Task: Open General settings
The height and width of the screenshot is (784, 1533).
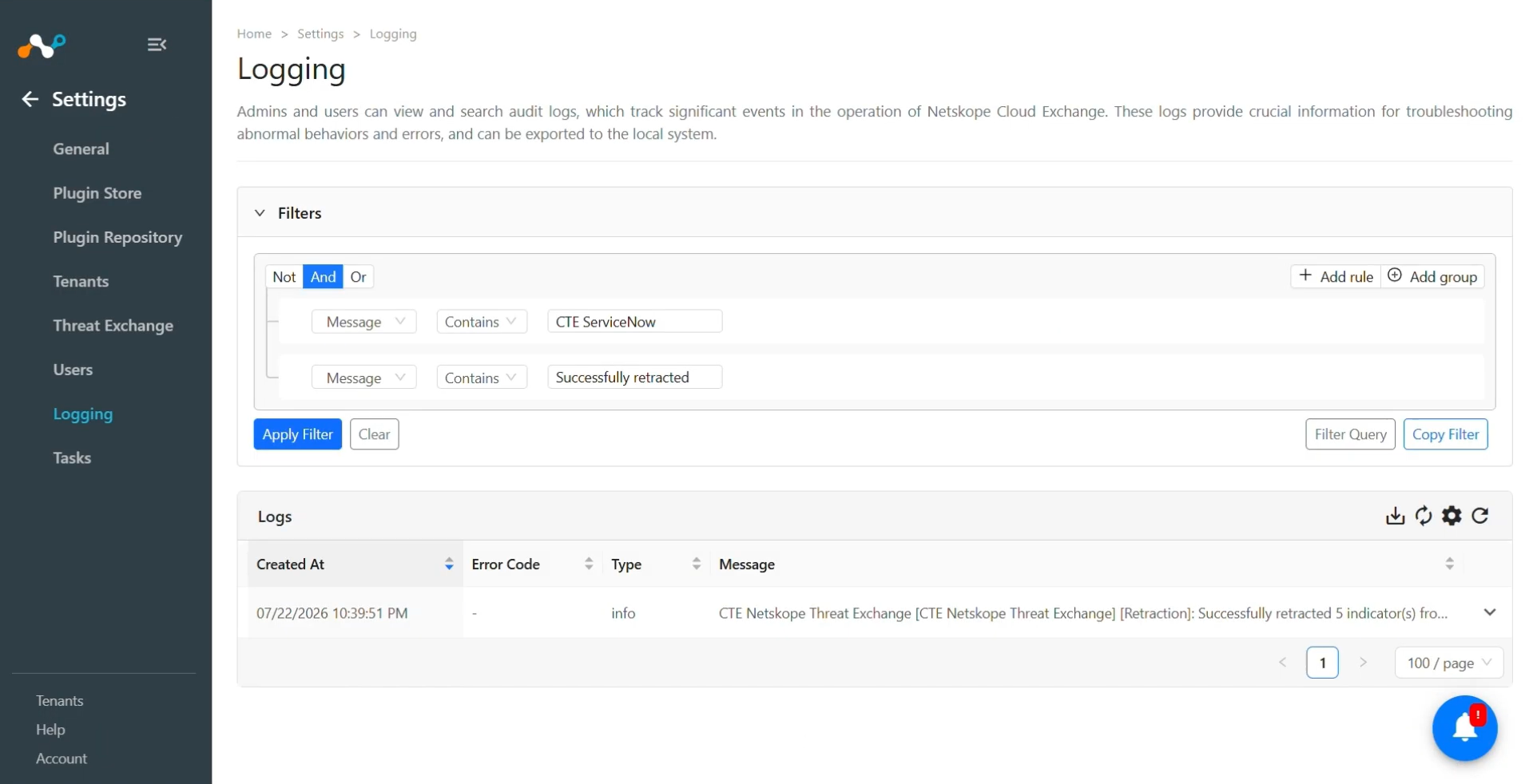Action: point(81,149)
